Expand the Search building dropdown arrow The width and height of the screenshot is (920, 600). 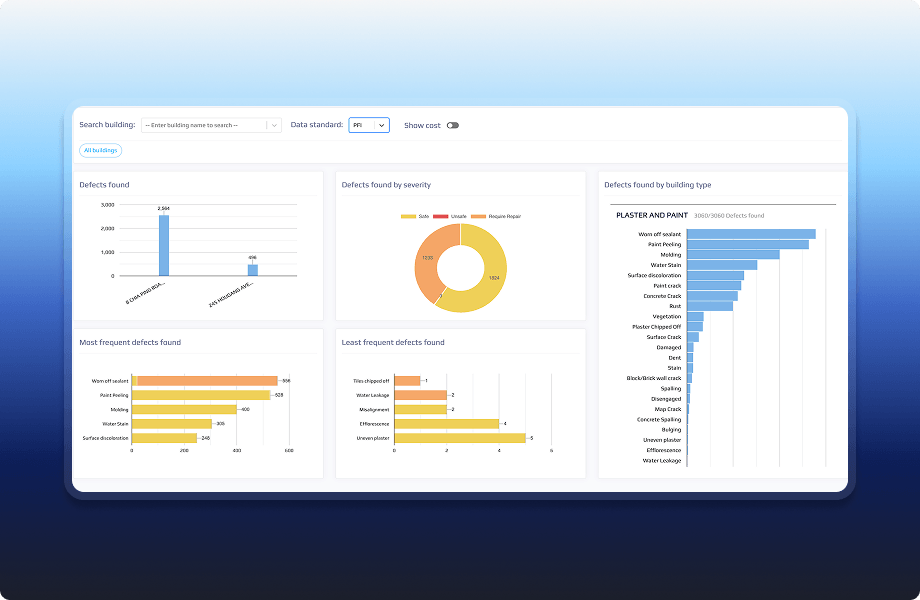point(274,126)
